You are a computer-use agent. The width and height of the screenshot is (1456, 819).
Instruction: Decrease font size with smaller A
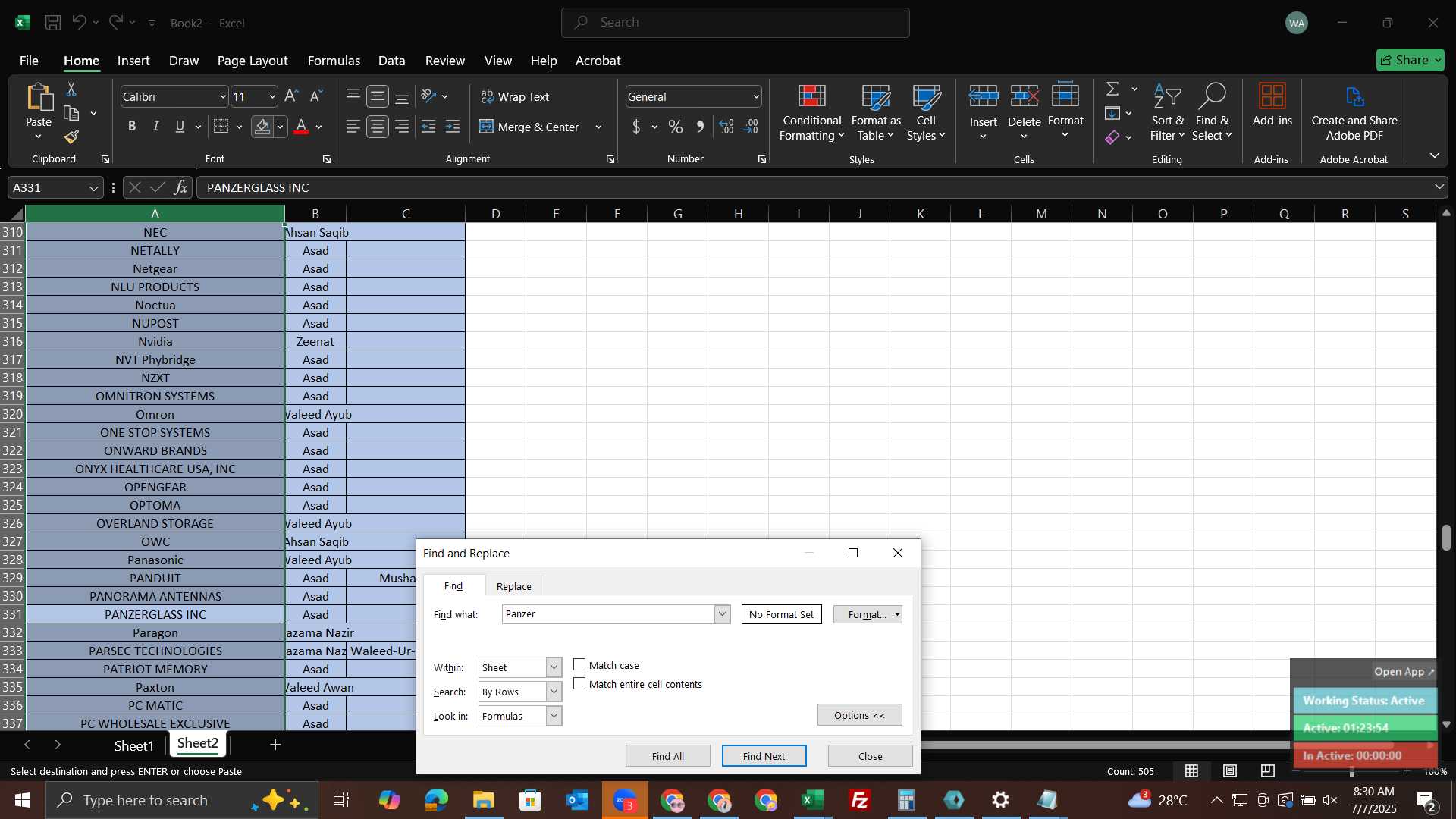click(316, 96)
